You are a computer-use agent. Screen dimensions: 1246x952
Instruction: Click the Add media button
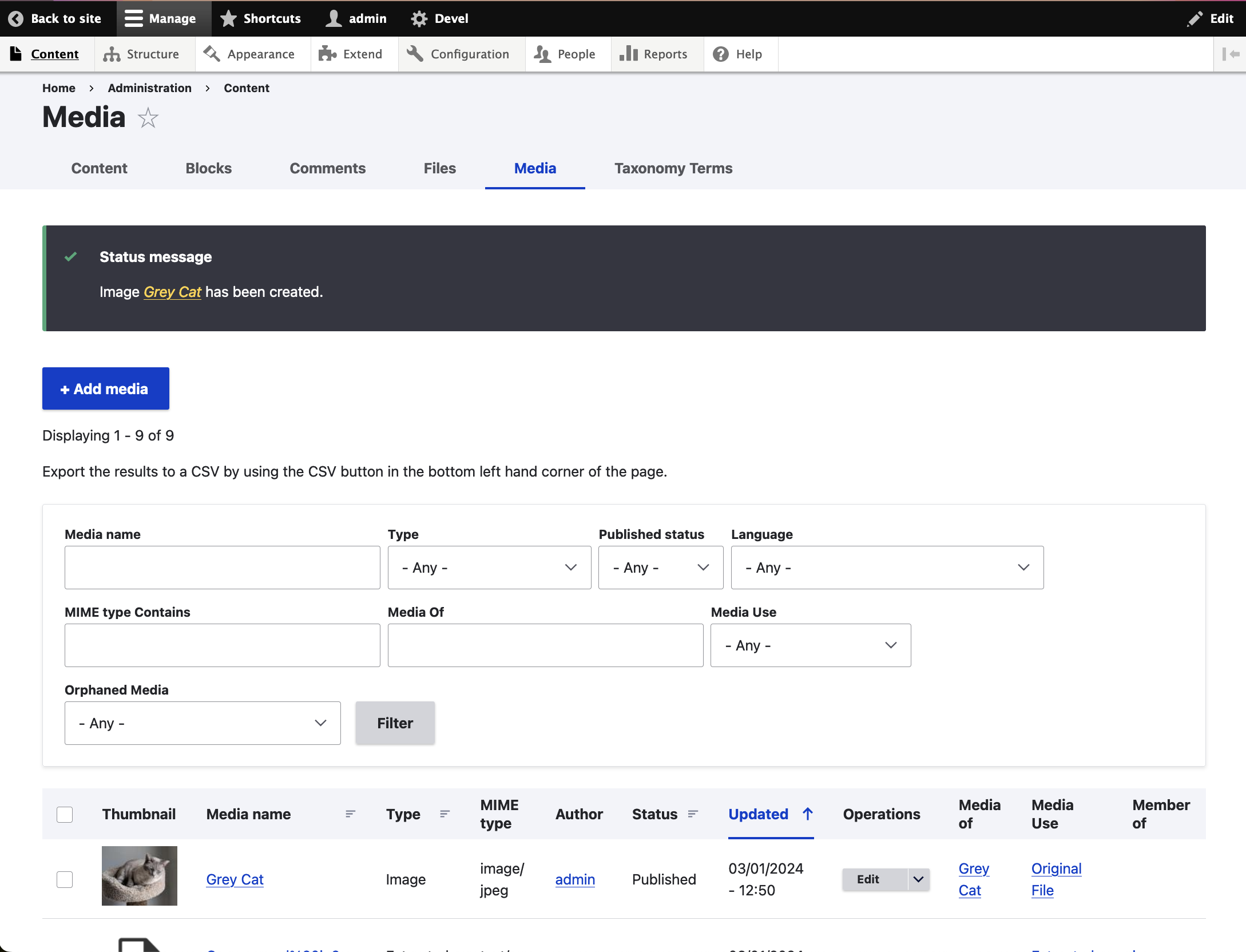tap(106, 389)
